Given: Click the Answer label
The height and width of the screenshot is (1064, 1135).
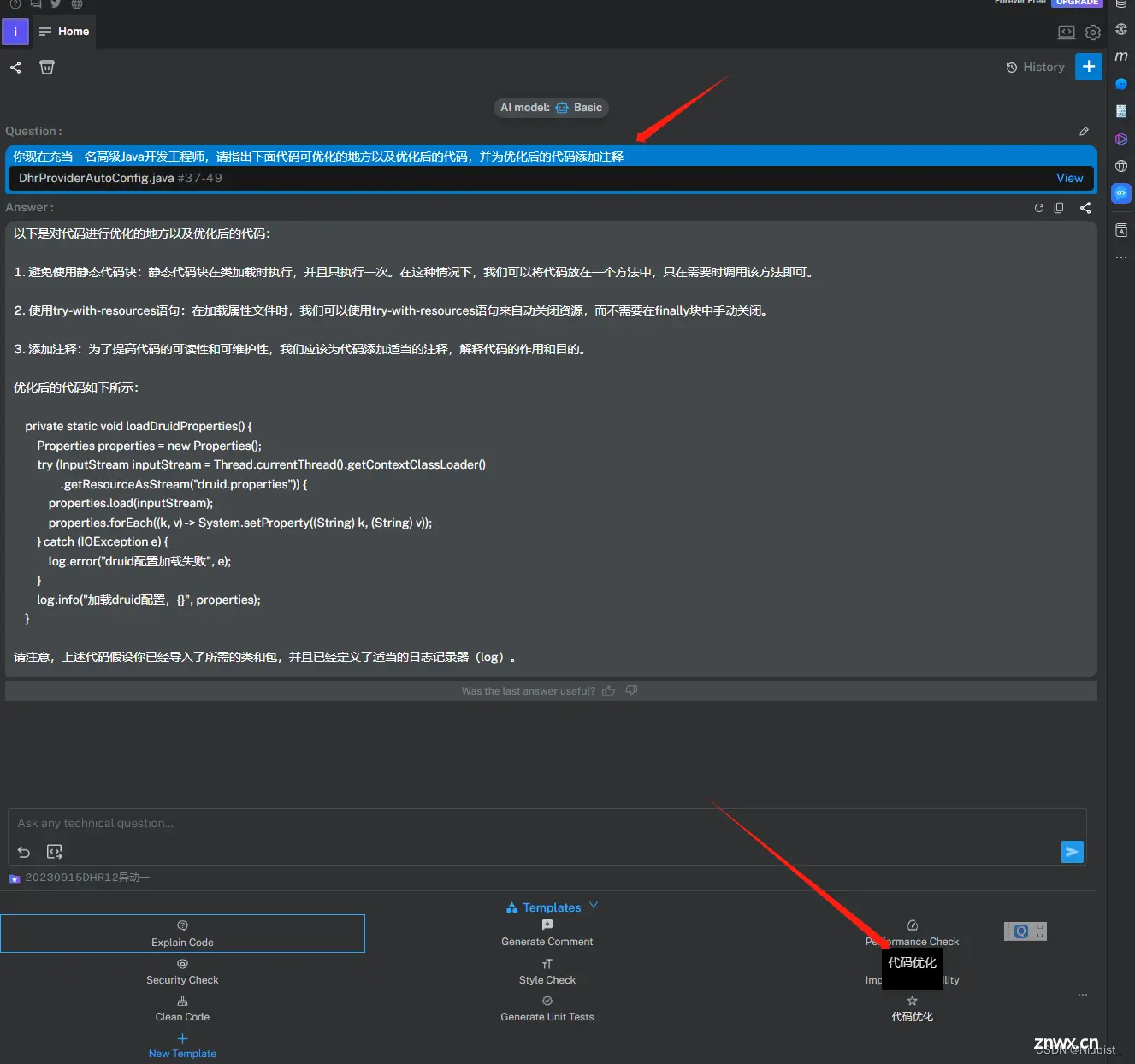Looking at the screenshot, I should tap(29, 207).
